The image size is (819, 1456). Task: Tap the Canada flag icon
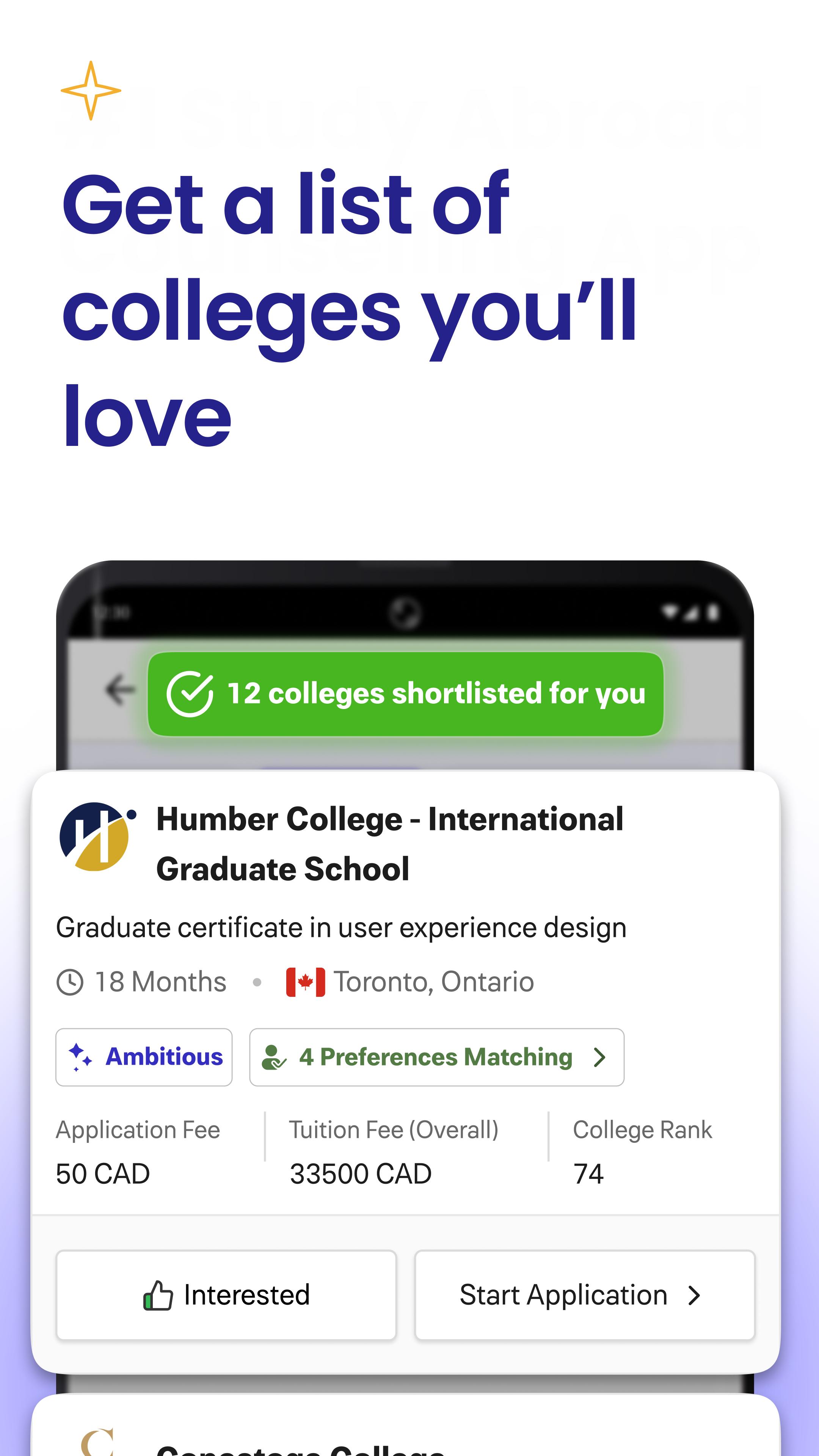(x=305, y=982)
